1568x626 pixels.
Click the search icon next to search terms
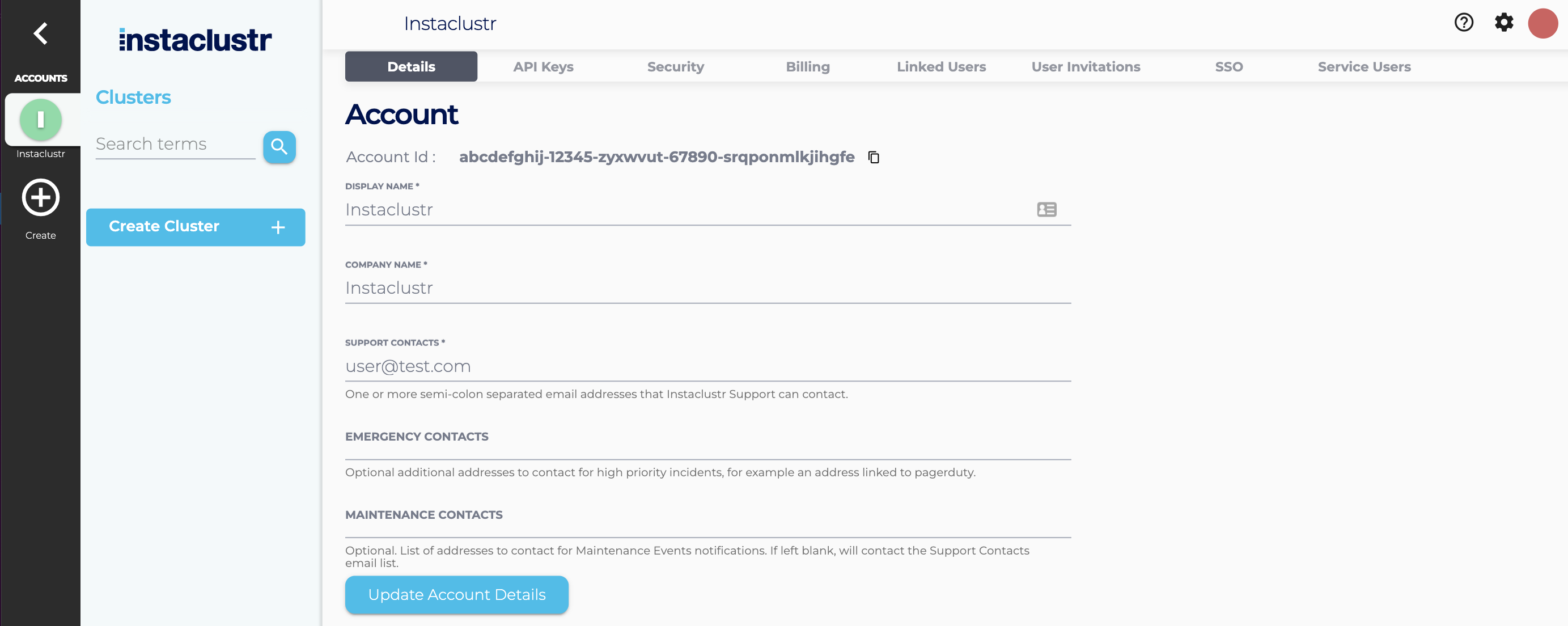coord(279,147)
